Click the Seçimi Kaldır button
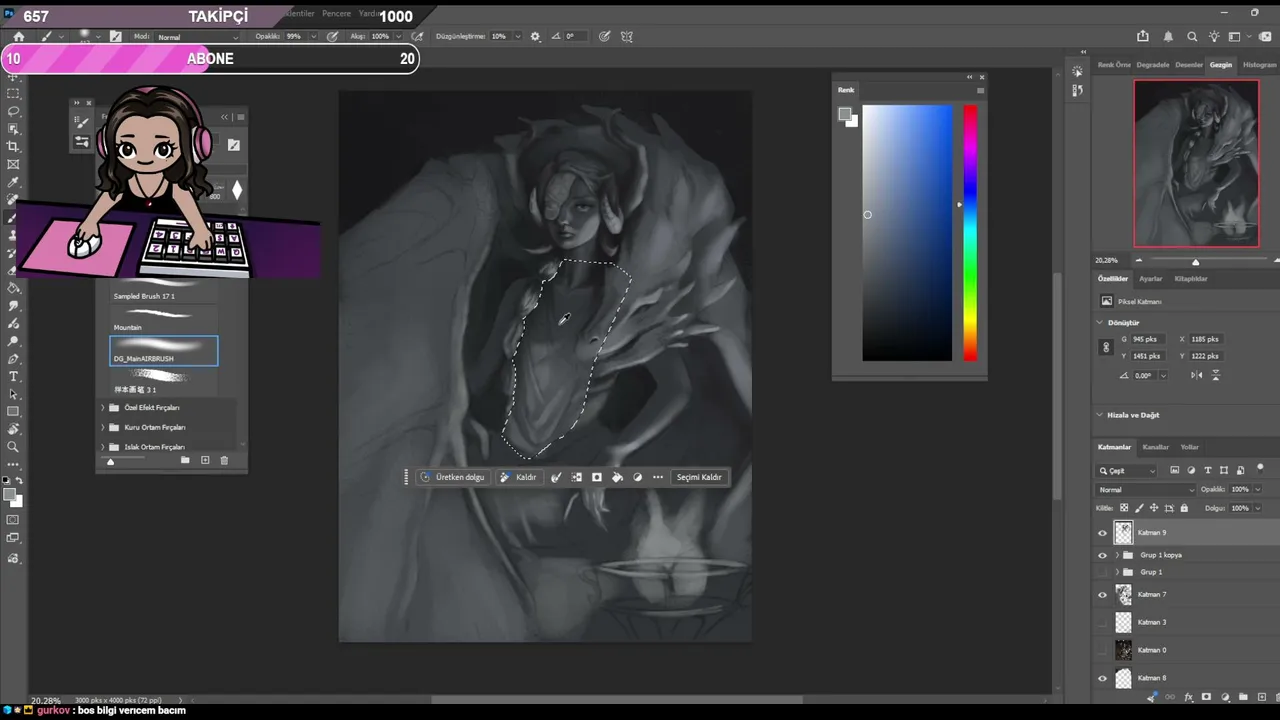The height and width of the screenshot is (720, 1280). [x=699, y=477]
